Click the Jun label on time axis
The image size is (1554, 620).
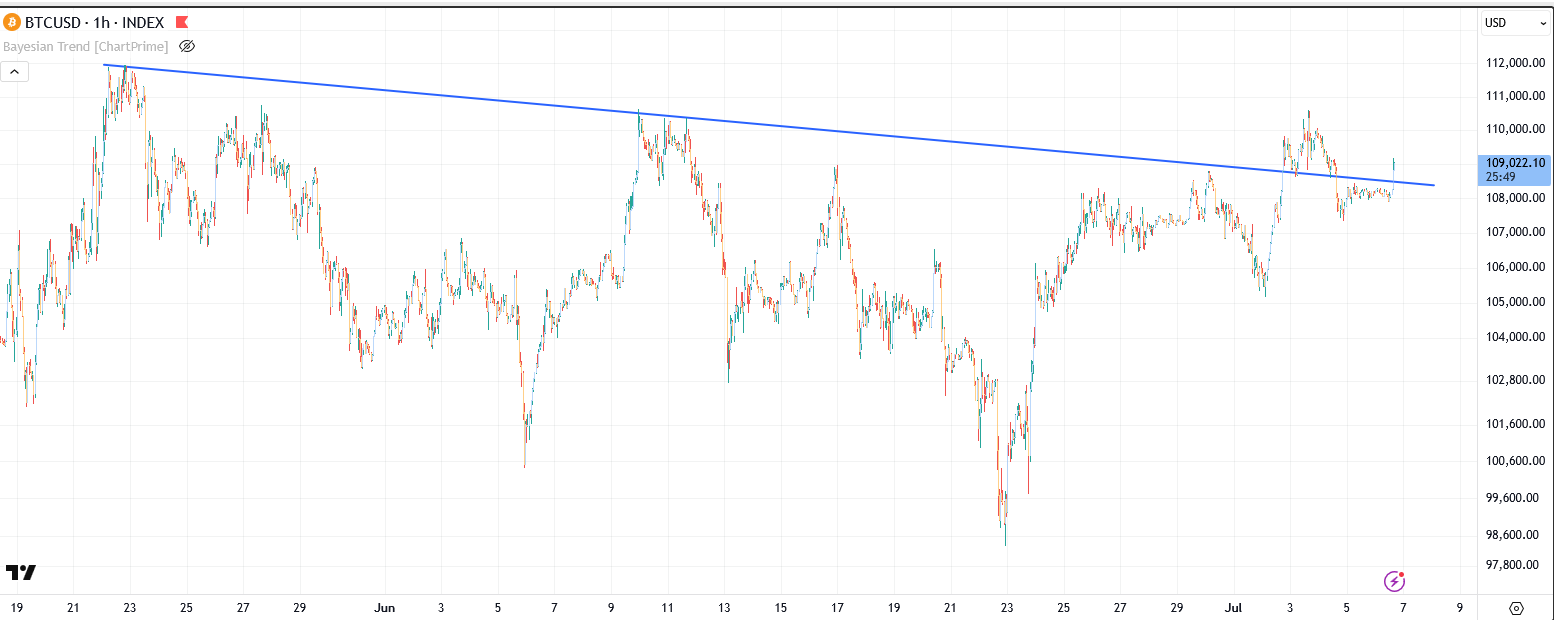[385, 607]
